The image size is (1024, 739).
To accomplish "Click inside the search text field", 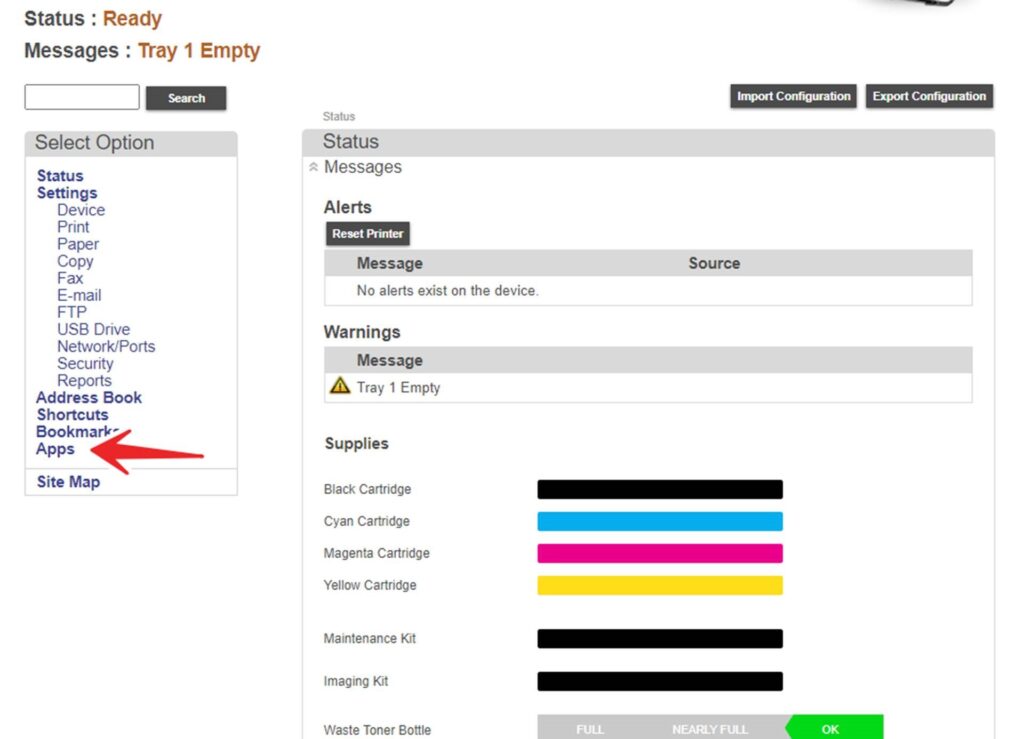I will point(82,97).
